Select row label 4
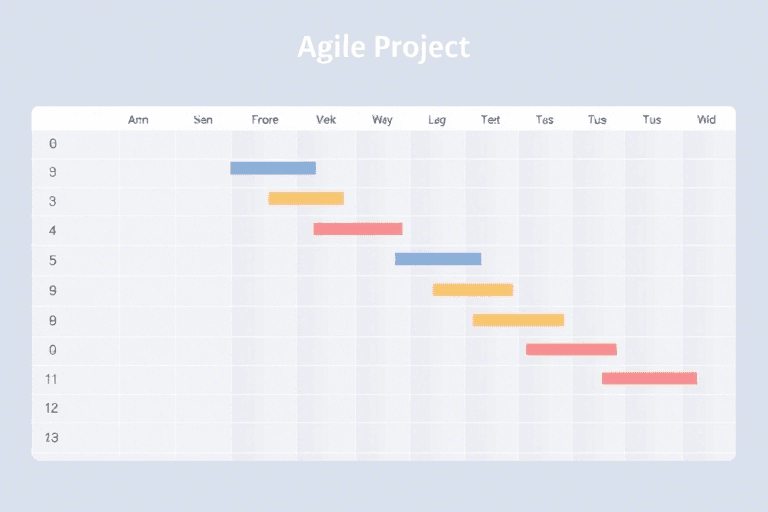The image size is (768, 512). tap(52, 231)
